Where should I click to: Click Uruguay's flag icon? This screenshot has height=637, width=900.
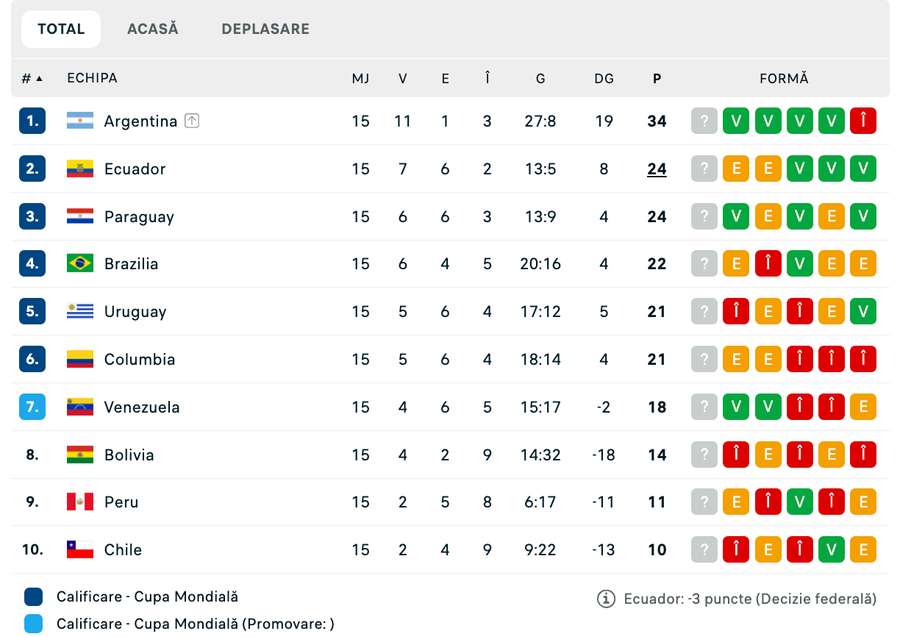(x=80, y=311)
